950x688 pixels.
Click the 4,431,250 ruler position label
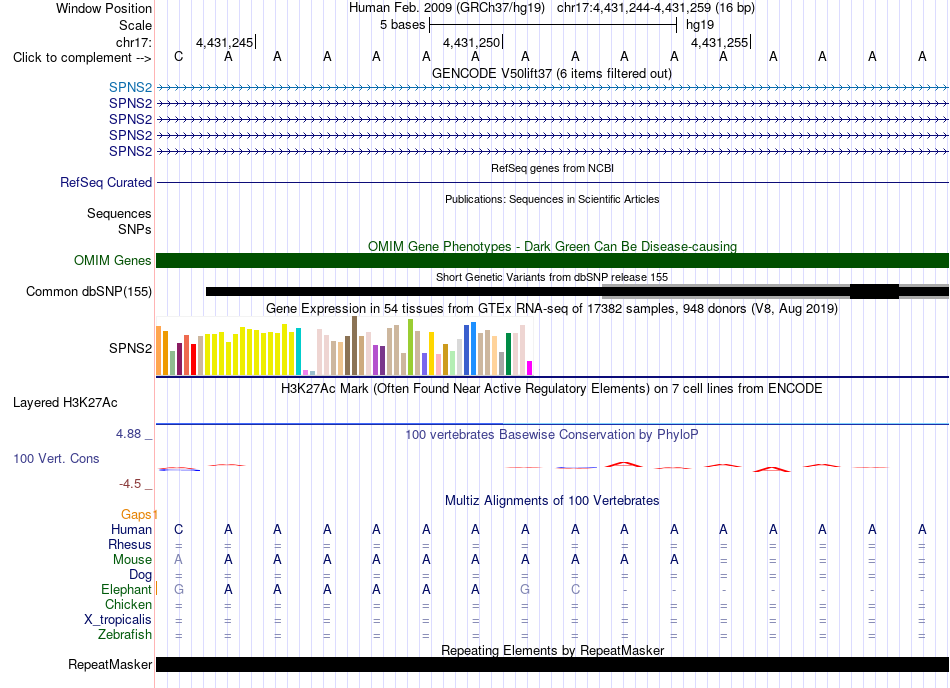click(x=471, y=42)
